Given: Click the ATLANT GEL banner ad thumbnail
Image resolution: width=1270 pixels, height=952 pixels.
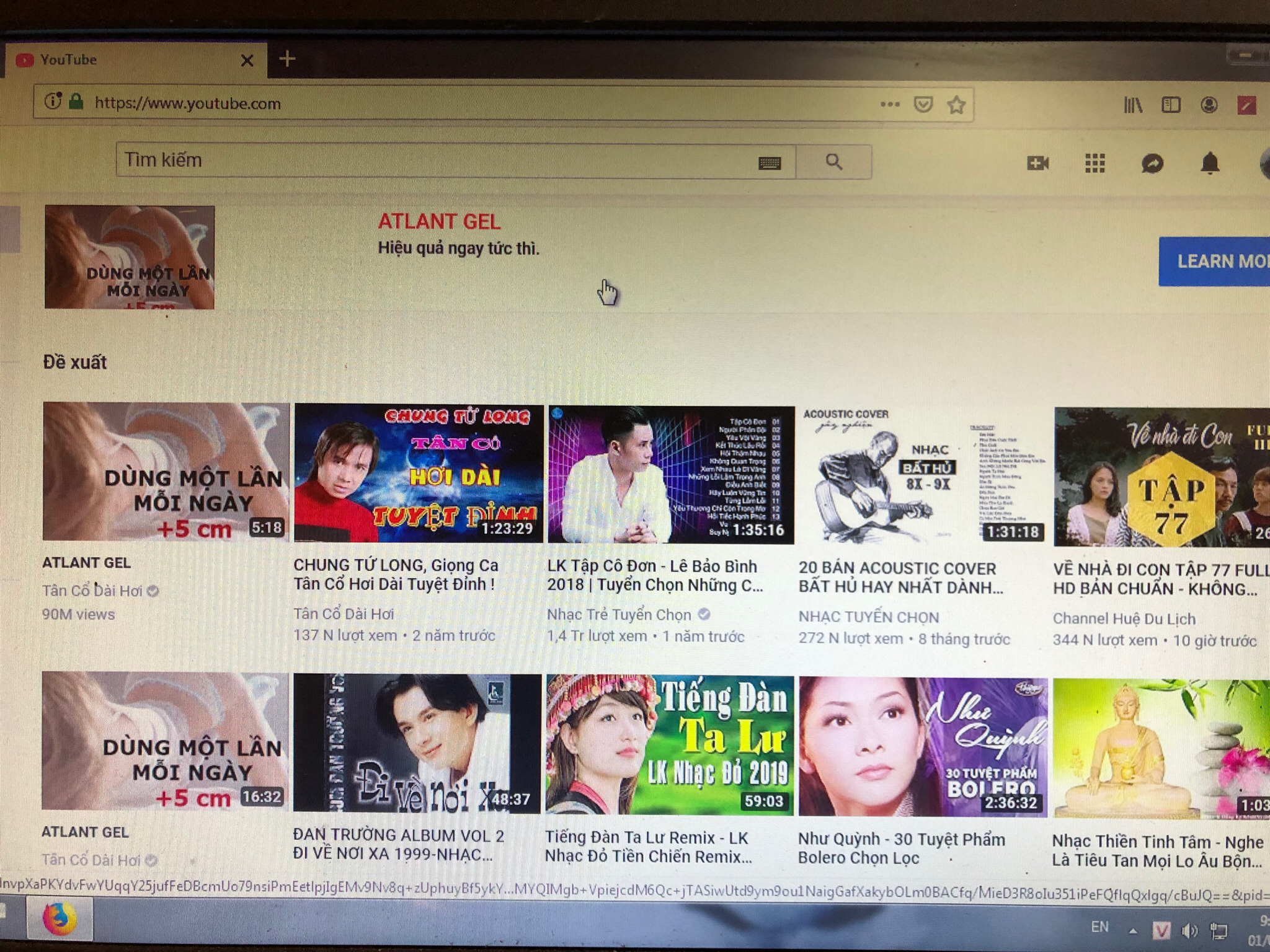Looking at the screenshot, I should click(130, 257).
